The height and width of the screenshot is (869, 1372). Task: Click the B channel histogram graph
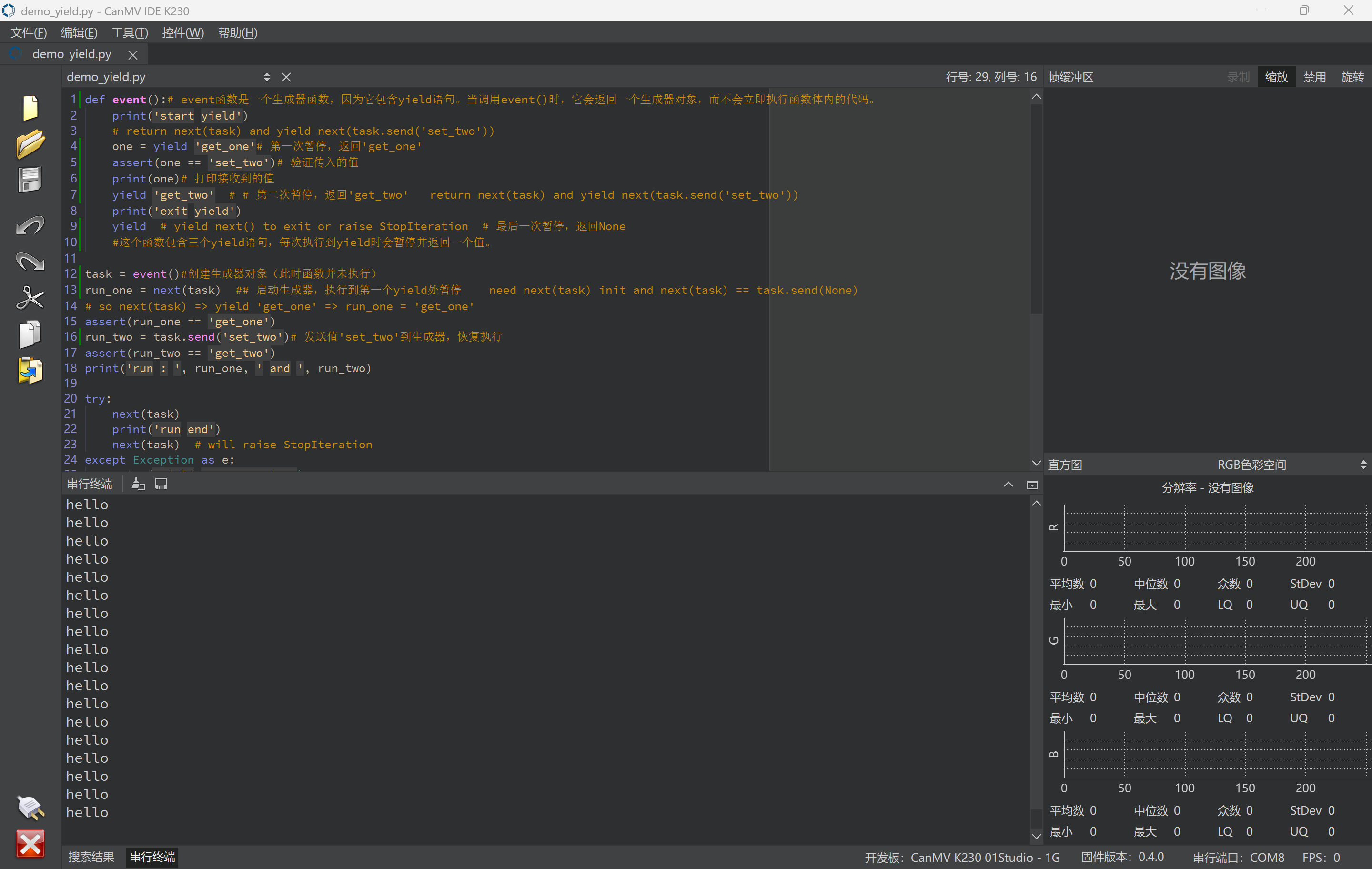[x=1217, y=755]
